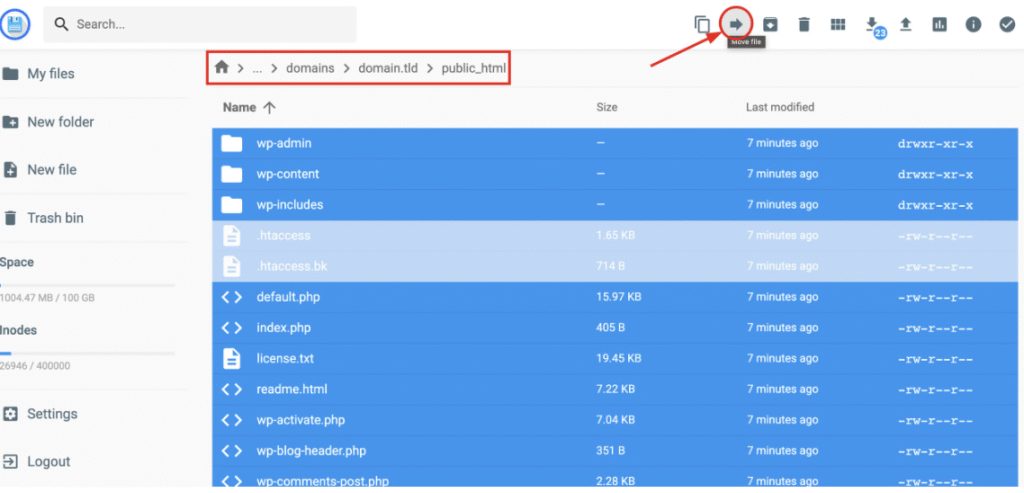Click the select-all checkmark icon
Screen dimensions: 1024x493
tap(1007, 24)
